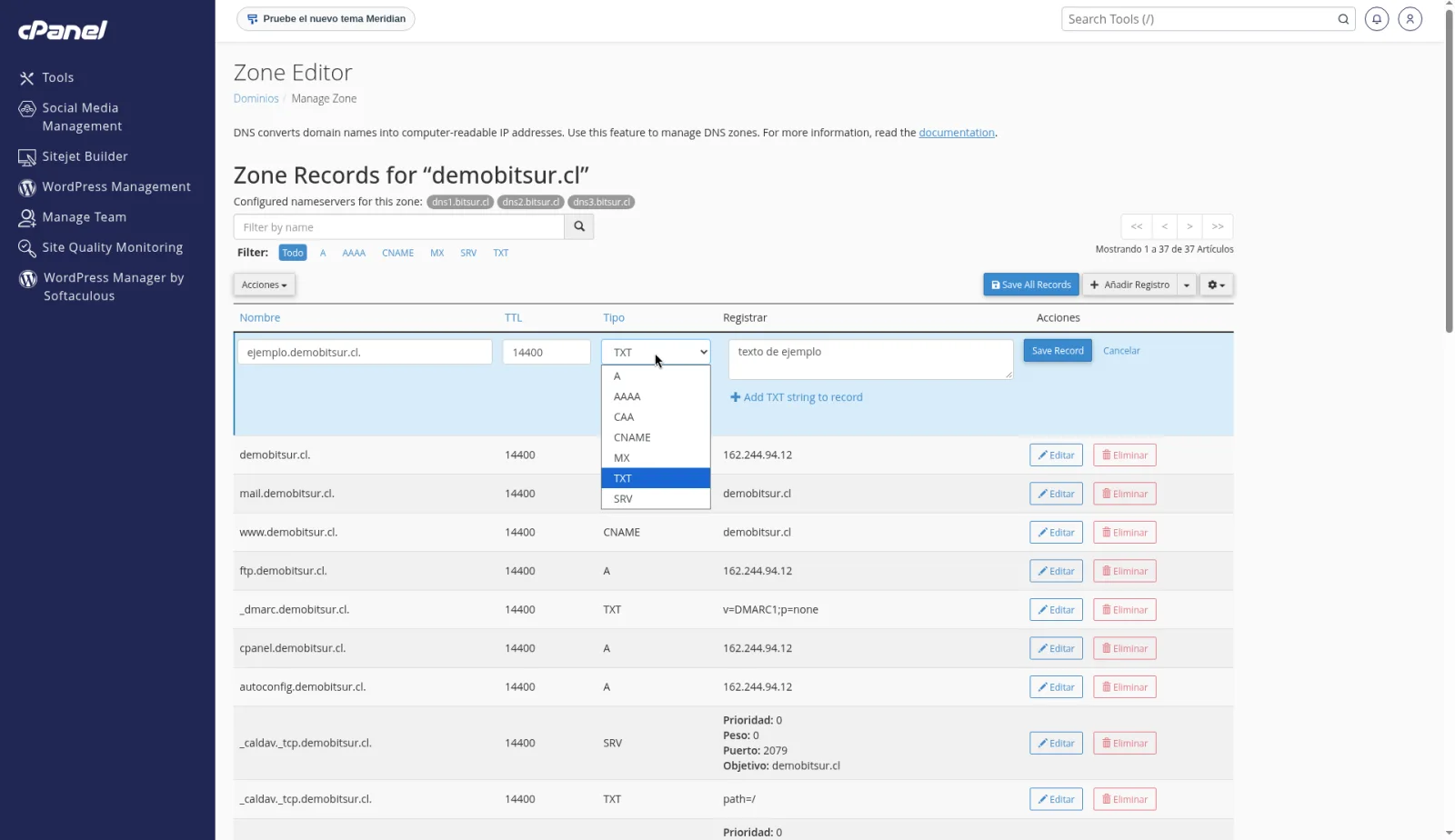Expand the arrow next to Añadir Registro

(1187, 285)
